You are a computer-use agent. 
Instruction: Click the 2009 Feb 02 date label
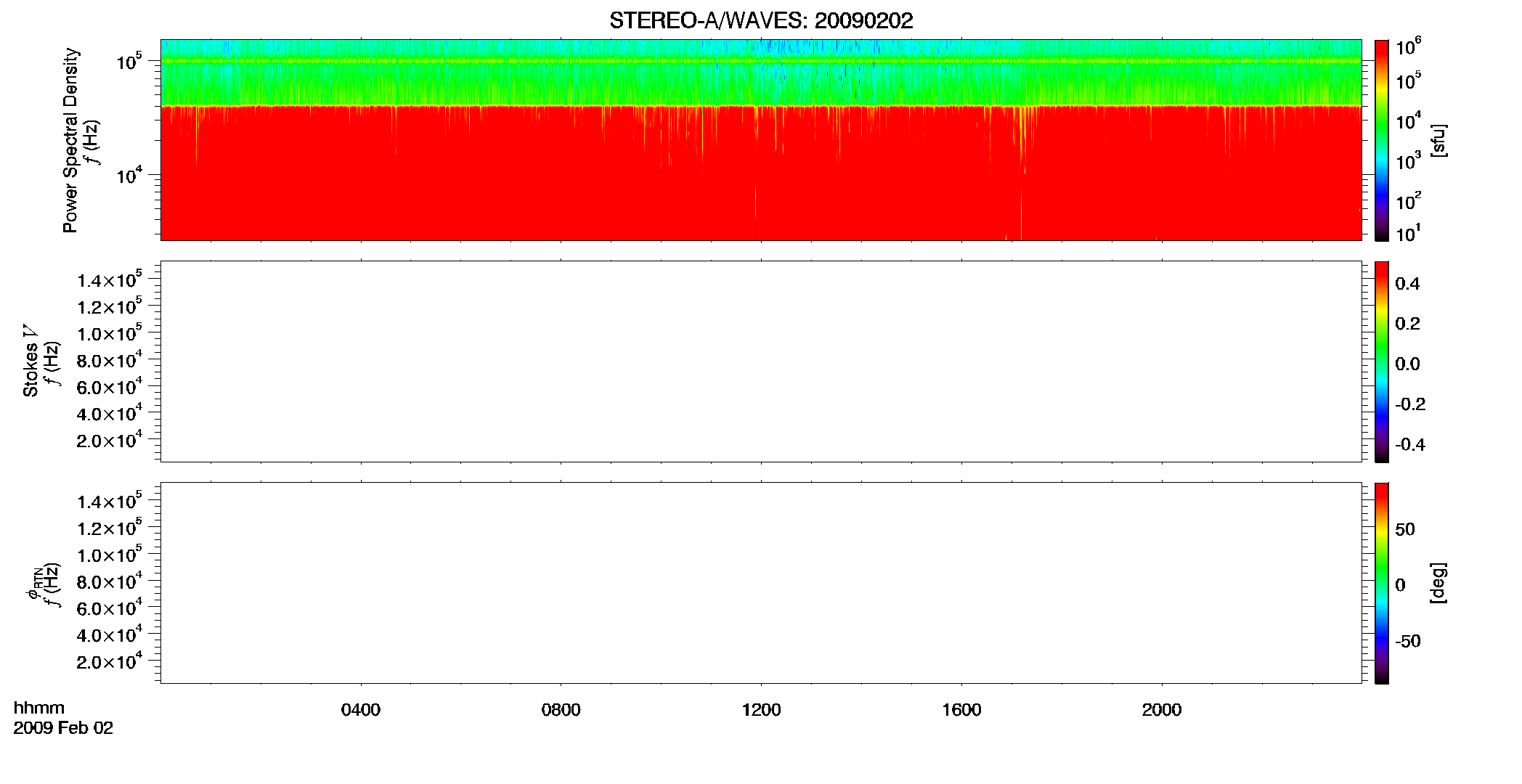[63, 728]
